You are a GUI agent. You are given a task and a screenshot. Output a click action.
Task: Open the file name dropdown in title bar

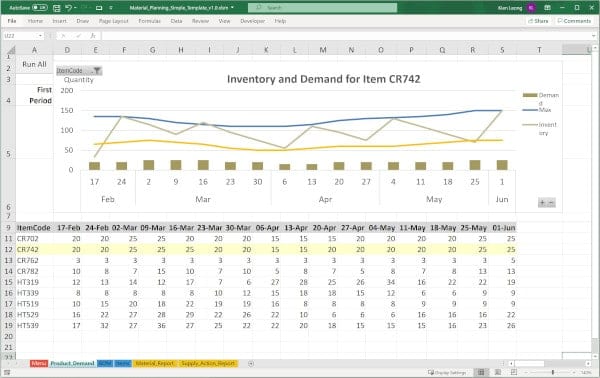coord(232,8)
